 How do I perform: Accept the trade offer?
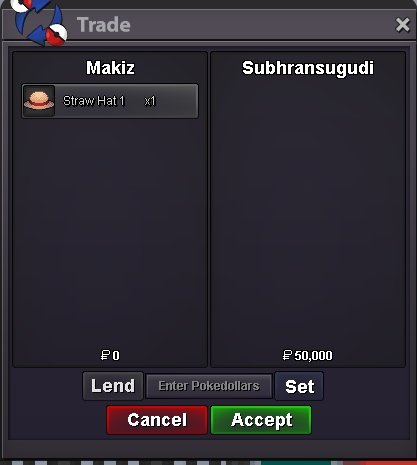261,420
